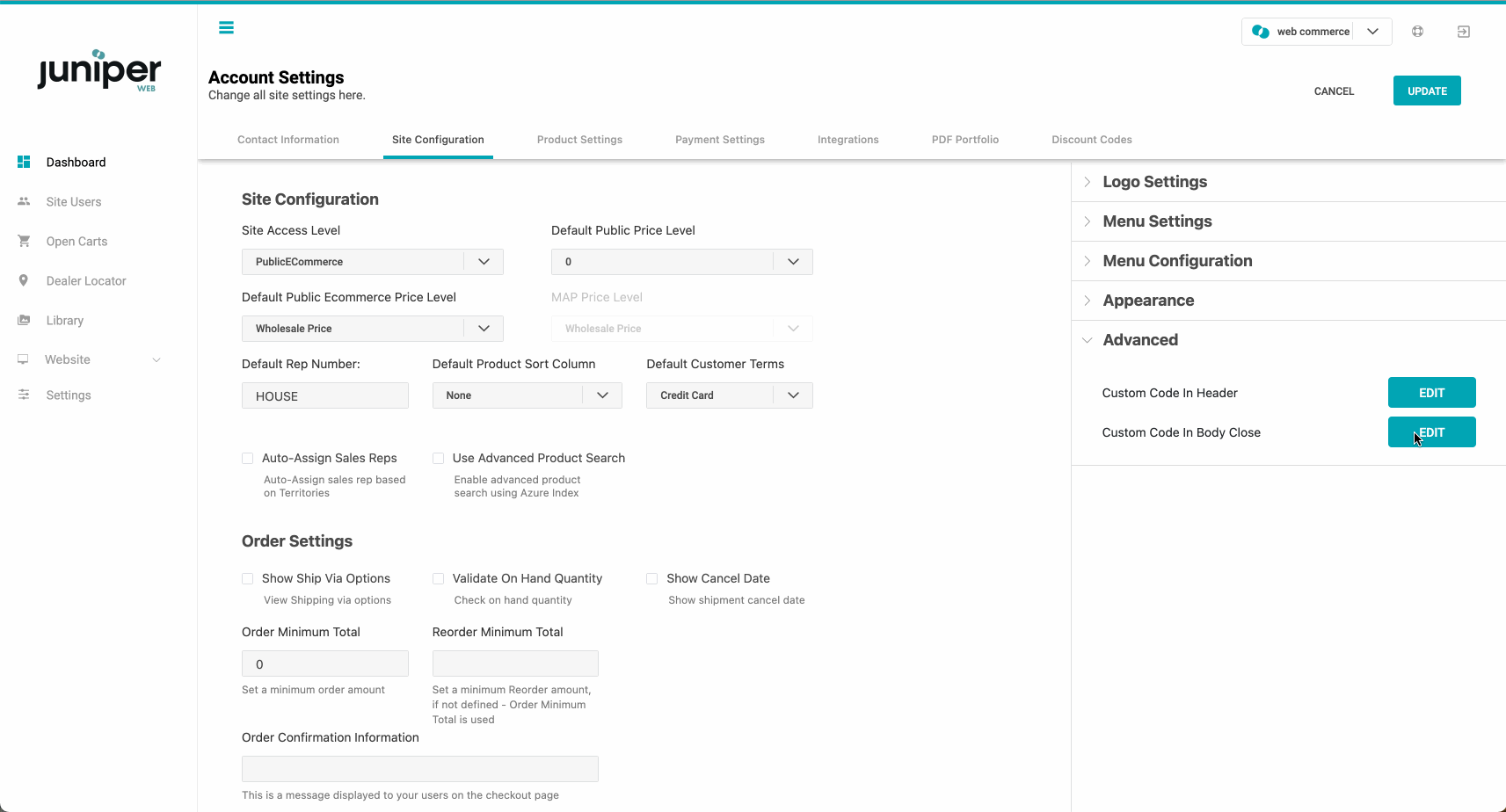Go to the Discount Codes tab
The width and height of the screenshot is (1506, 812).
pyautogui.click(x=1092, y=140)
